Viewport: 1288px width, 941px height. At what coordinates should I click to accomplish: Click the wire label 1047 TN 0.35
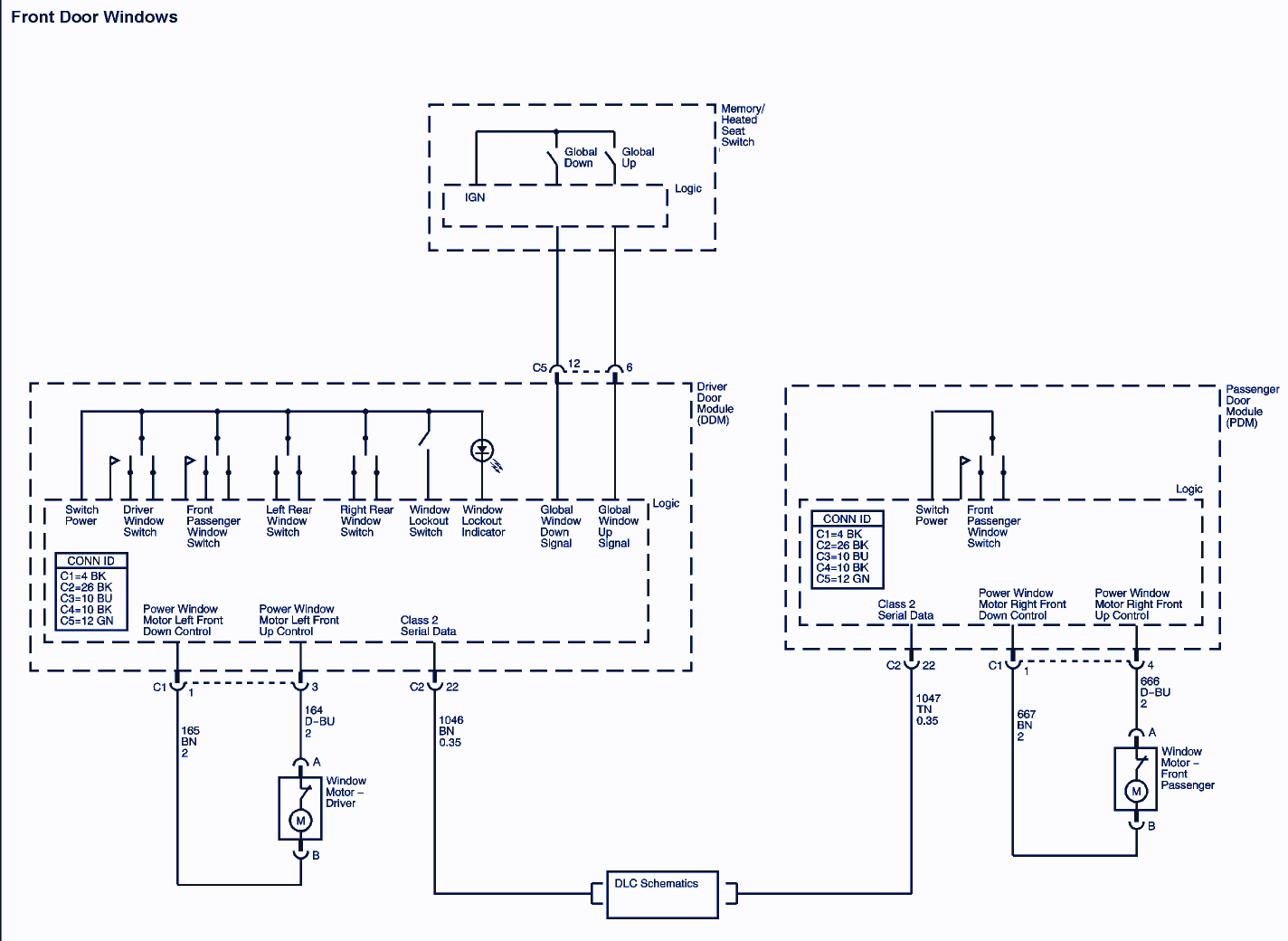click(x=928, y=709)
